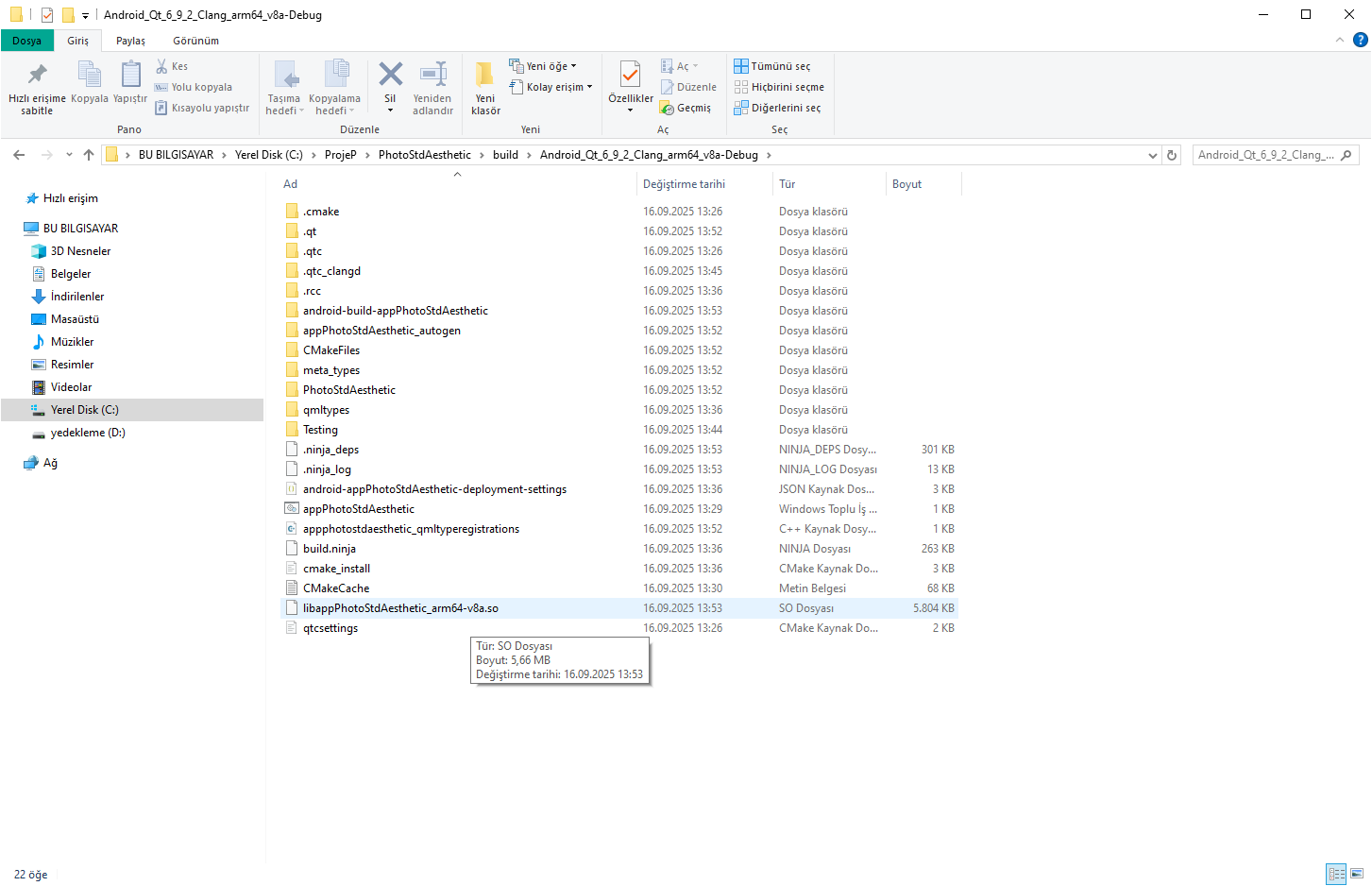Collapse the ribbon using the chevron
Screen dimensions: 1372x886
(1339, 40)
